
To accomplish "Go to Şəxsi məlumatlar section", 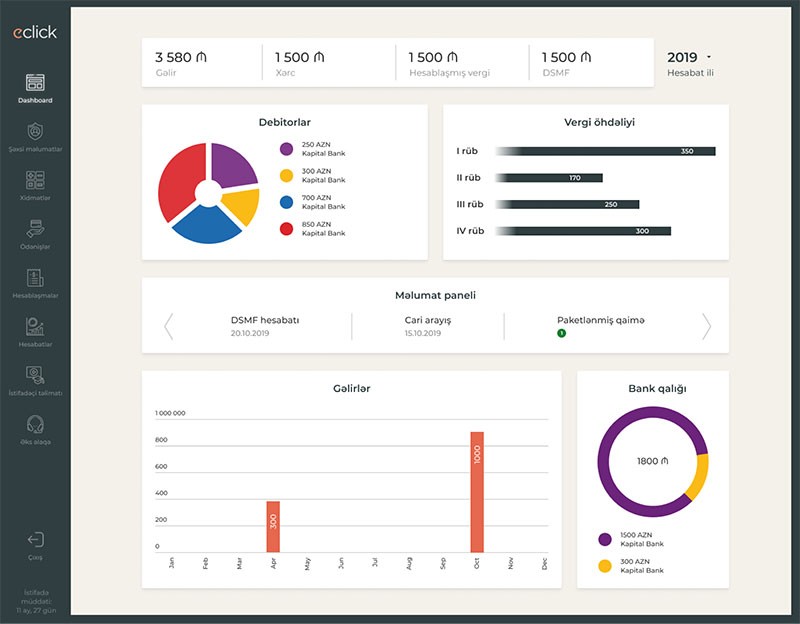I will (35, 132).
